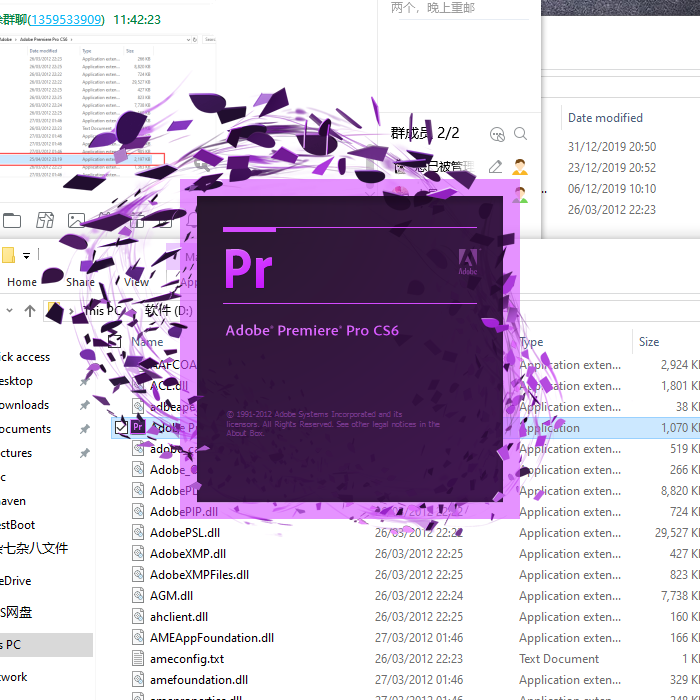Image resolution: width=700 pixels, height=700 pixels.
Task: Open the Share ribbon tab
Action: (80, 282)
